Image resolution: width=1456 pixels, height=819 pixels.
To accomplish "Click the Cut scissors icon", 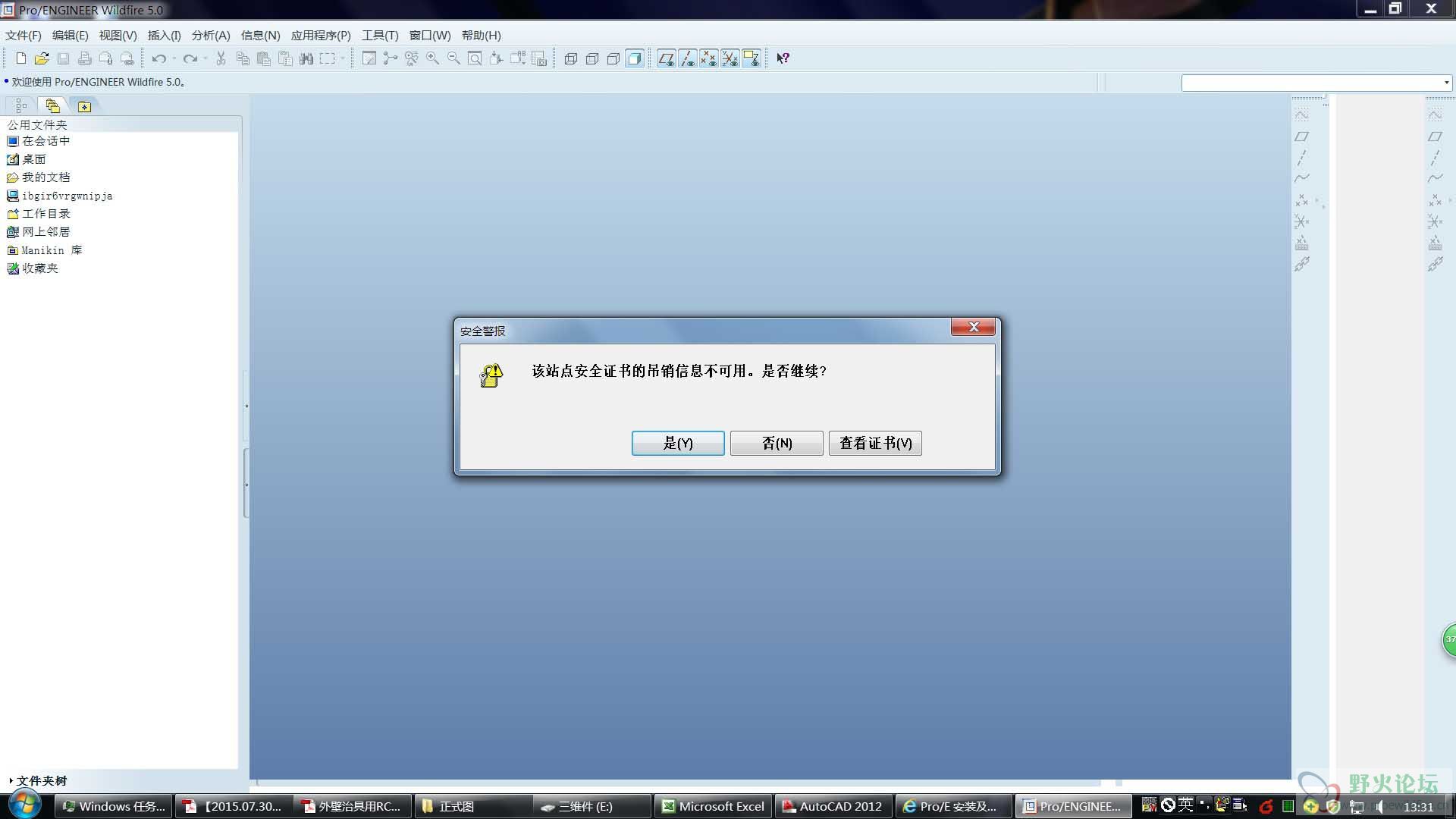I will pos(221,58).
